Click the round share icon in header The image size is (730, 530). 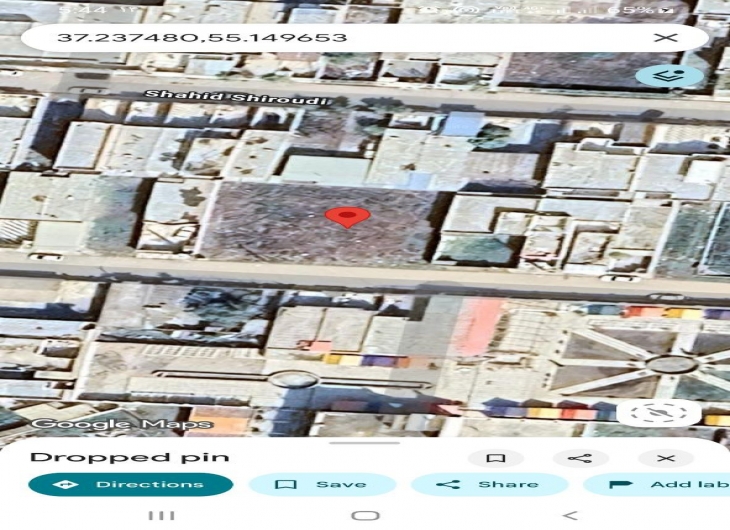pyautogui.click(x=581, y=458)
